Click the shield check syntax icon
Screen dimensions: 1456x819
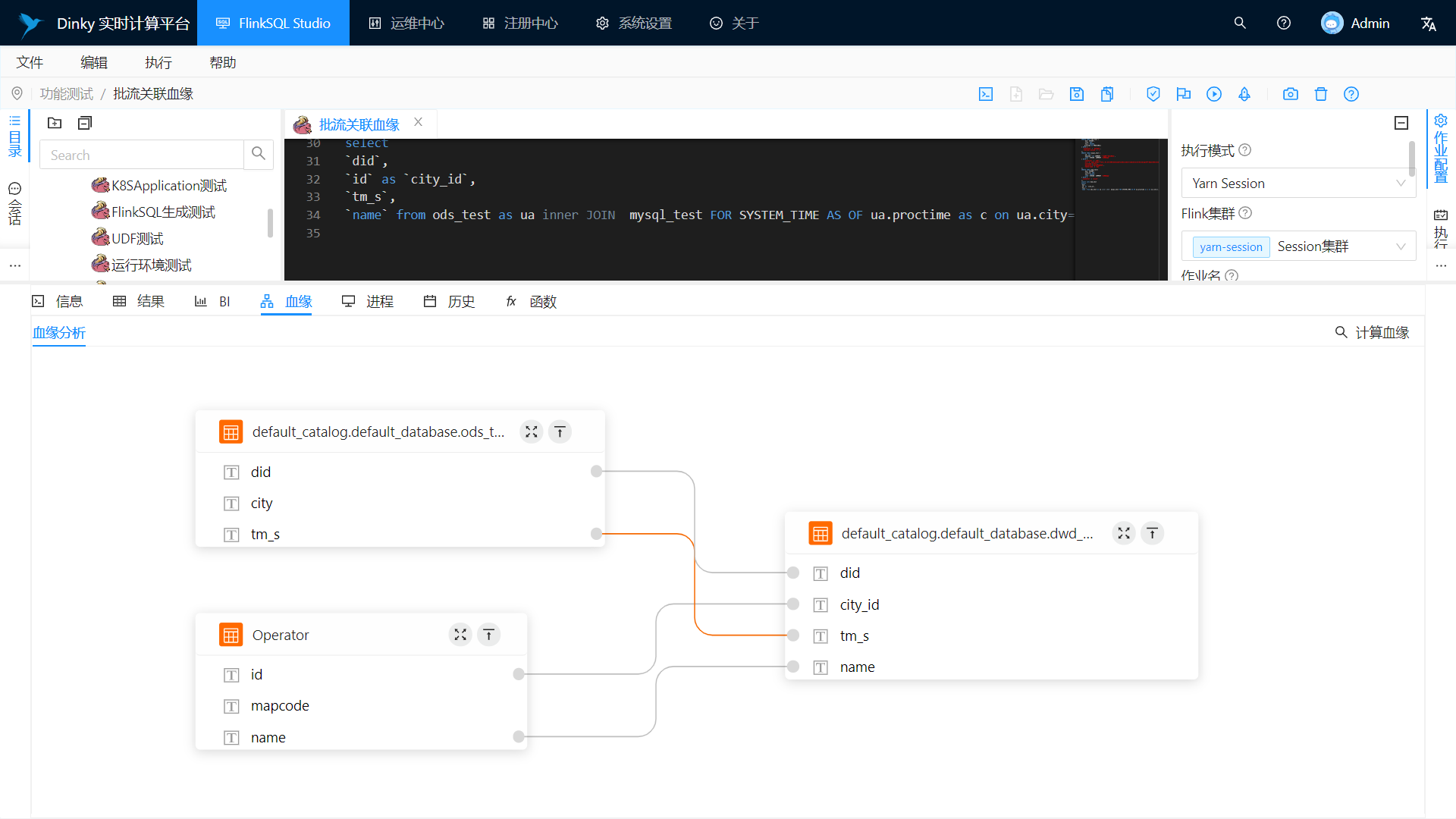1153,94
